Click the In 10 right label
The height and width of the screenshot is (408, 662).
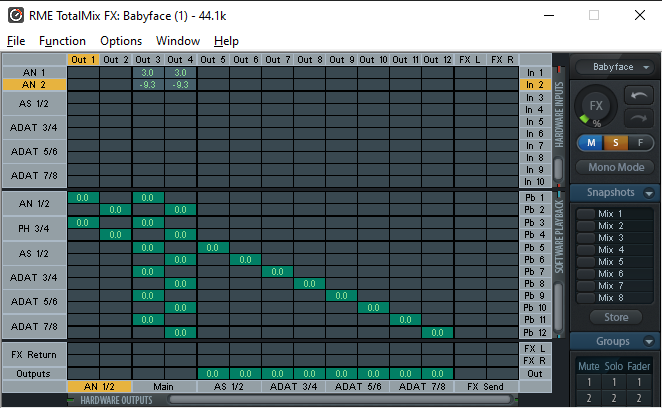click(535, 182)
